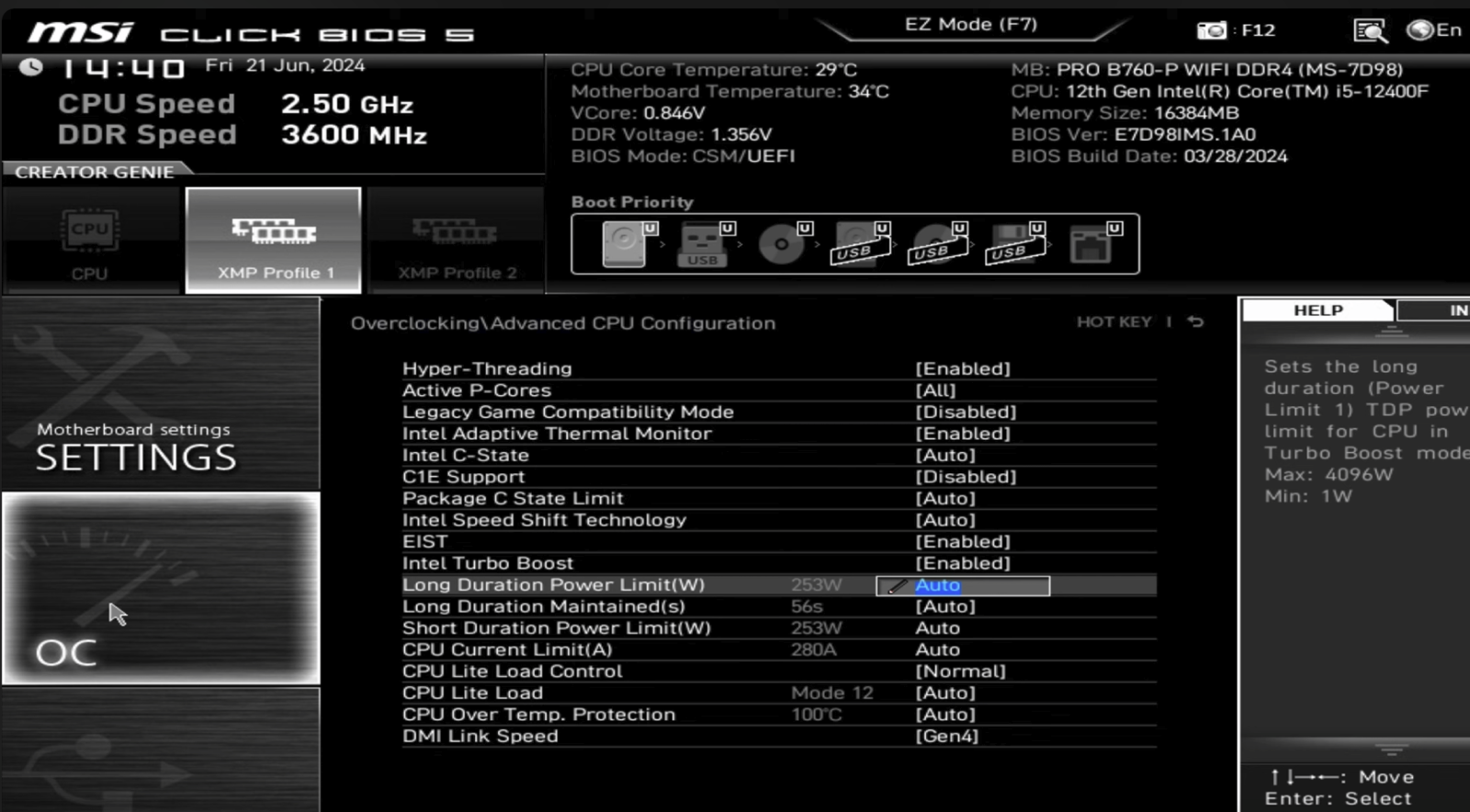Viewport: 1470px width, 812px height.
Task: Open Long Duration Maintained(s) options
Action: coord(779,606)
